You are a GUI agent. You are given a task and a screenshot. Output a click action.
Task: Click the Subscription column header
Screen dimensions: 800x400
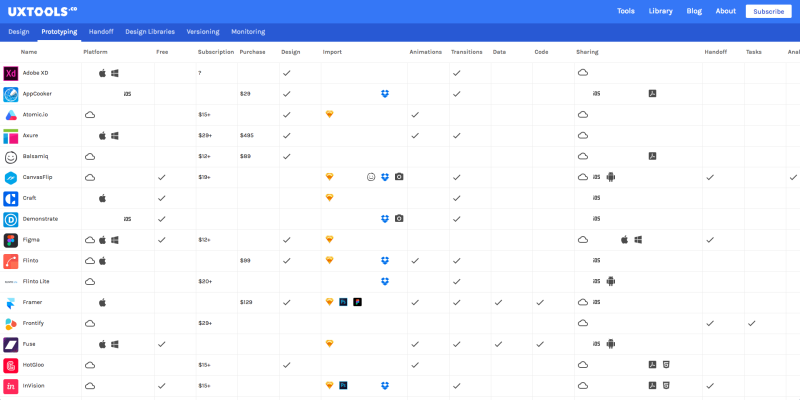point(216,52)
